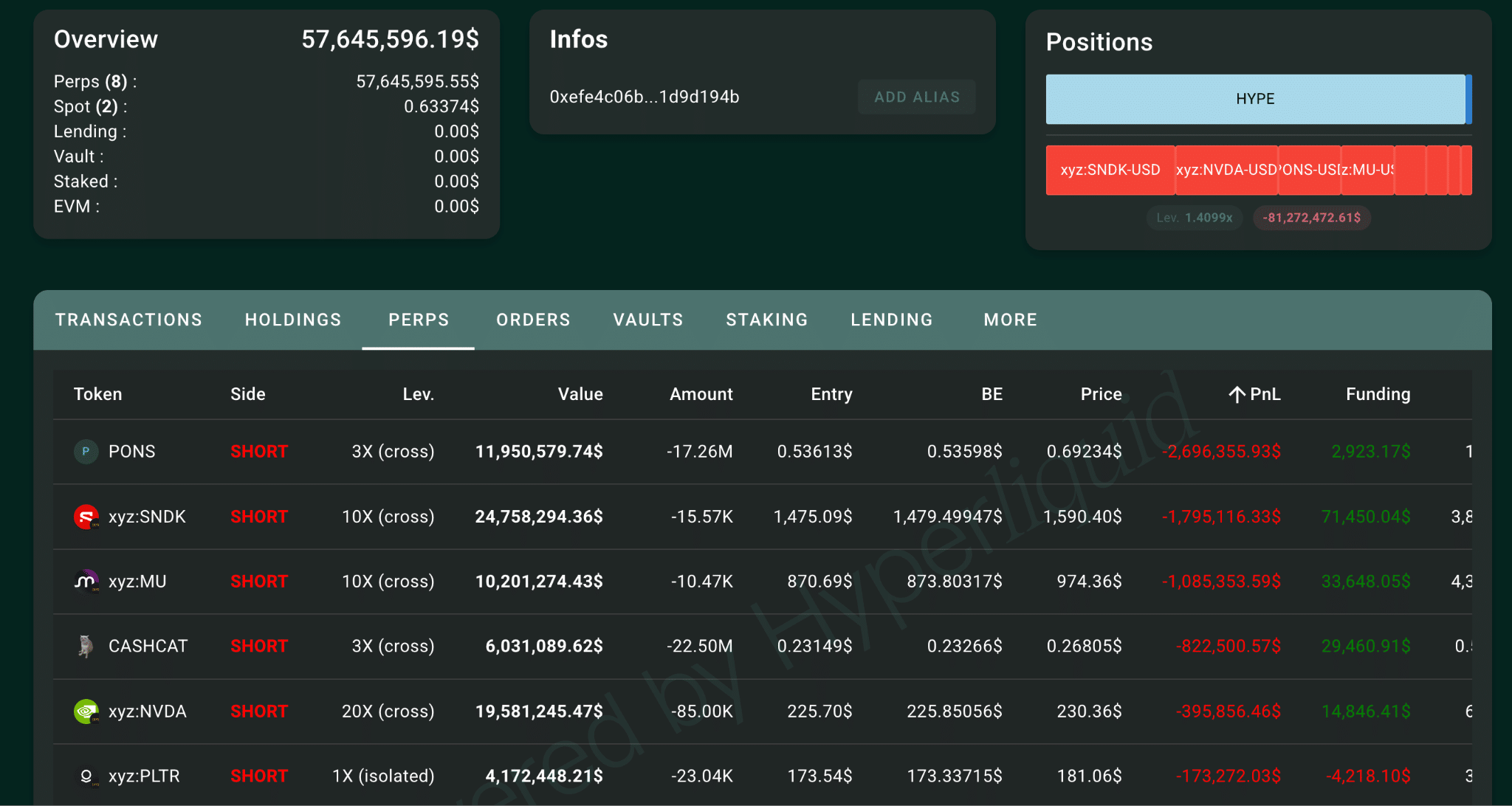
Task: Select the xyz:SNDK-USD red position segment
Action: 1110,170
